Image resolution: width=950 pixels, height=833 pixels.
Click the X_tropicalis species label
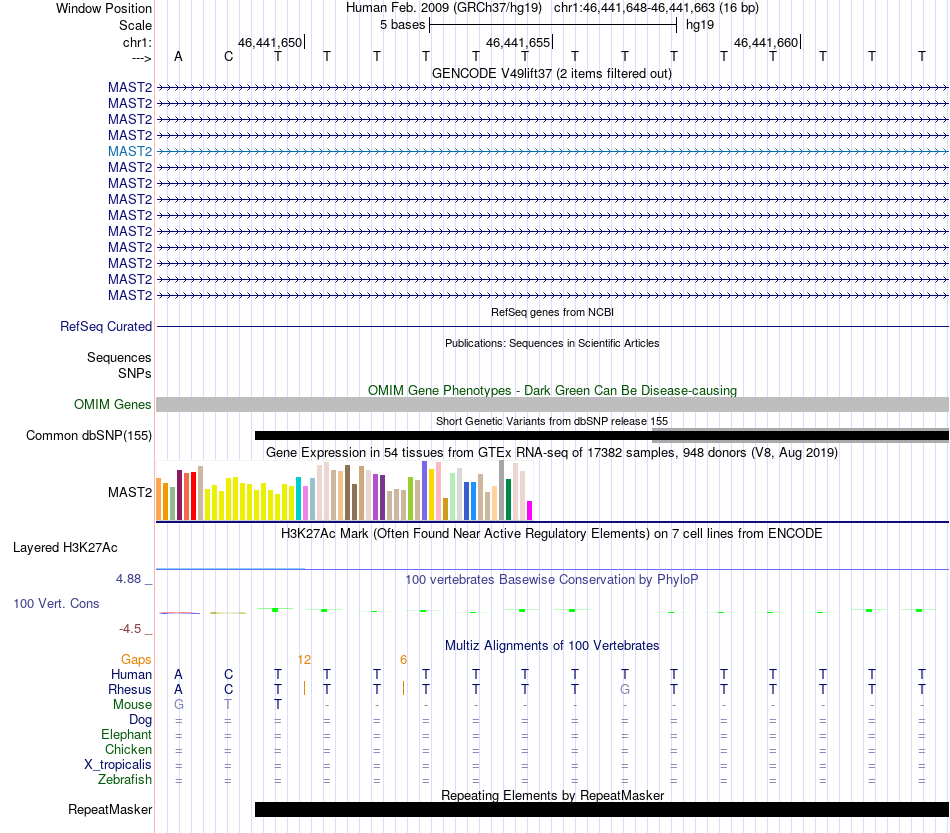pos(118,765)
